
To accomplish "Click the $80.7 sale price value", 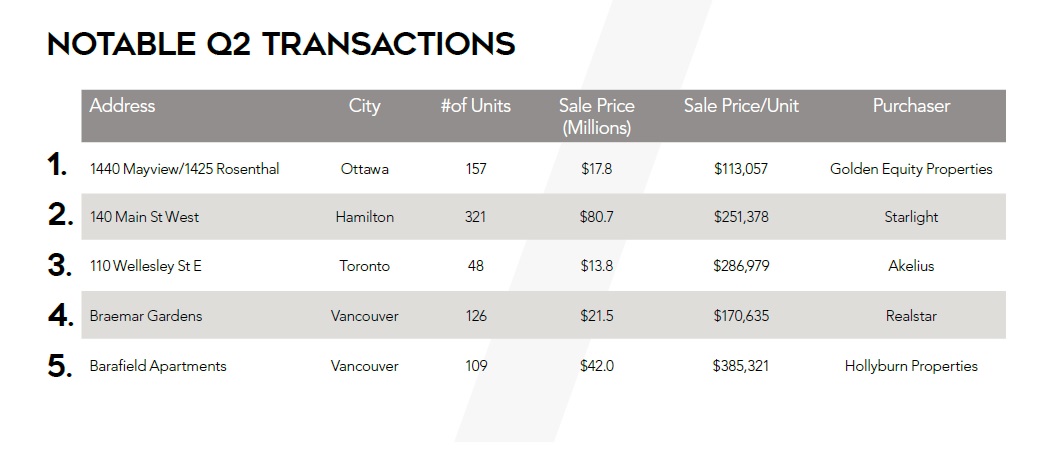I will pyautogui.click(x=597, y=217).
